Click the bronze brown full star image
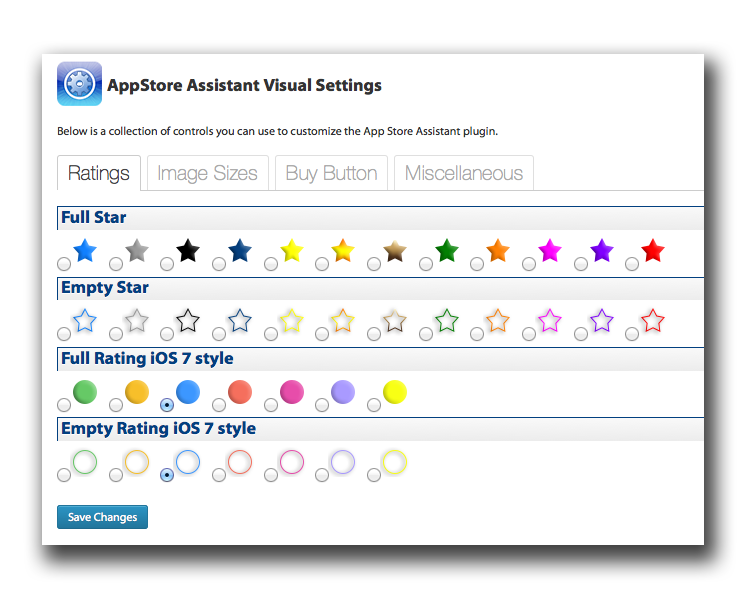The height and width of the screenshot is (600, 746). 395,250
